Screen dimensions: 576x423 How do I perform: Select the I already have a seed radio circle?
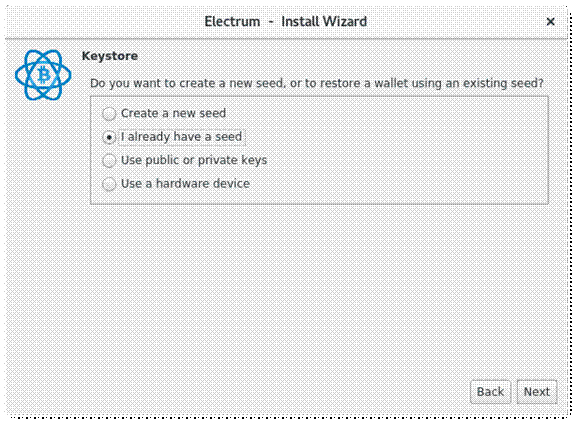point(109,137)
